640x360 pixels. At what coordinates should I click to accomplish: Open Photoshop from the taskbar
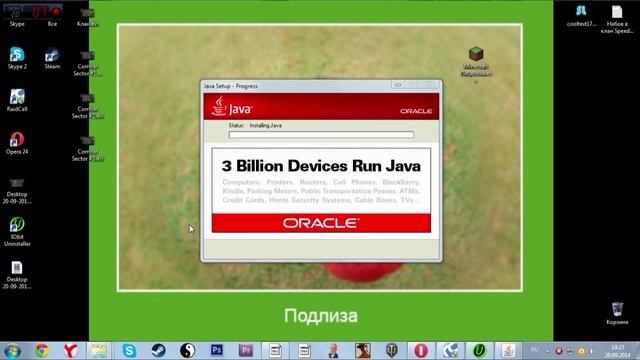point(217,350)
